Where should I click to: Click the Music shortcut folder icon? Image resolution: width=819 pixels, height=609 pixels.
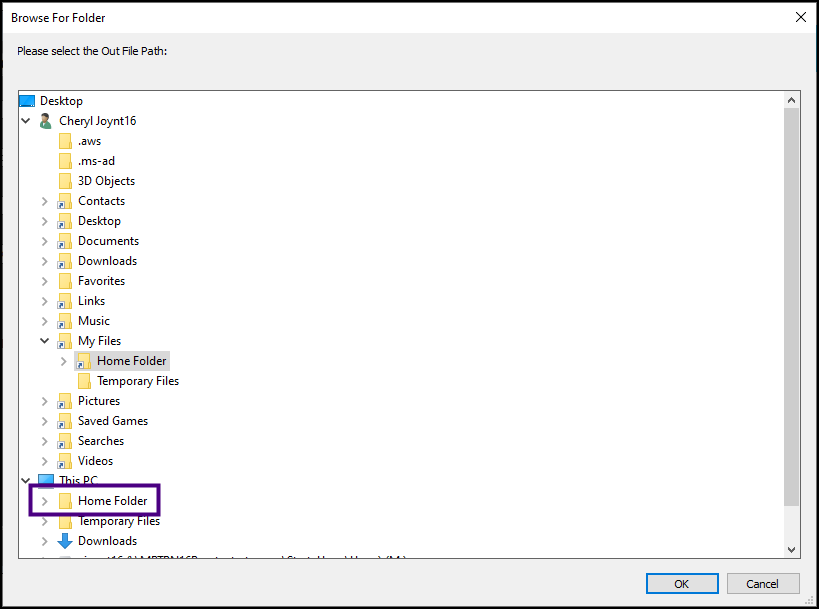(x=64, y=321)
